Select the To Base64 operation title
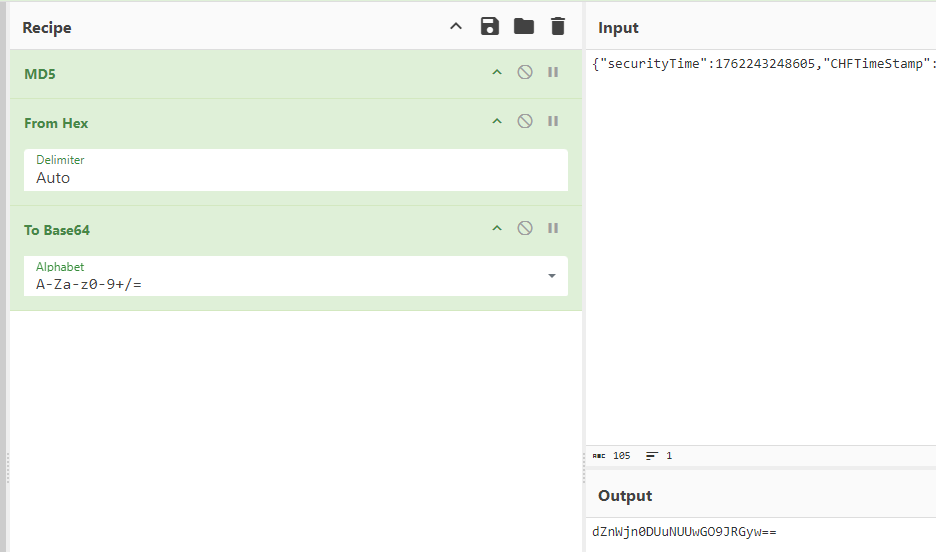The image size is (936, 552). [58, 230]
